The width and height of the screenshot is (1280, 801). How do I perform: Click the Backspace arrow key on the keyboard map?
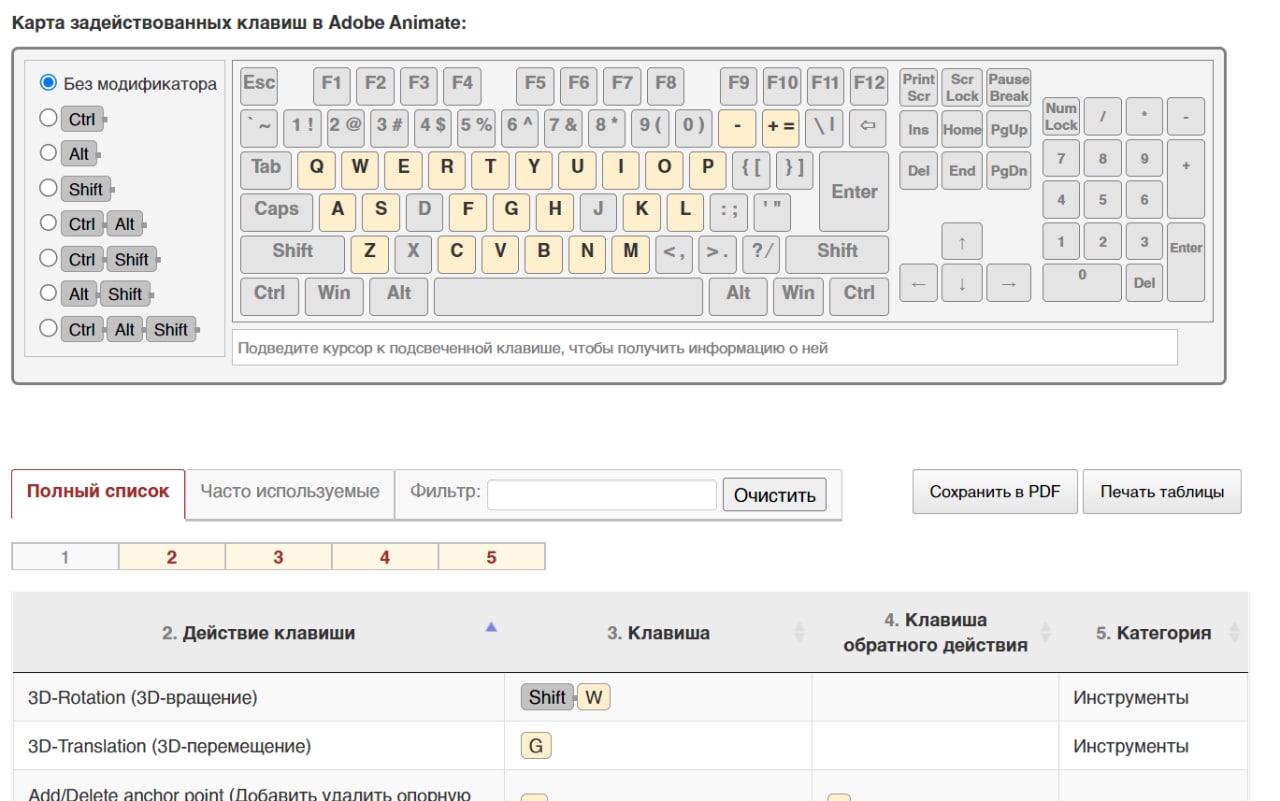(x=868, y=128)
